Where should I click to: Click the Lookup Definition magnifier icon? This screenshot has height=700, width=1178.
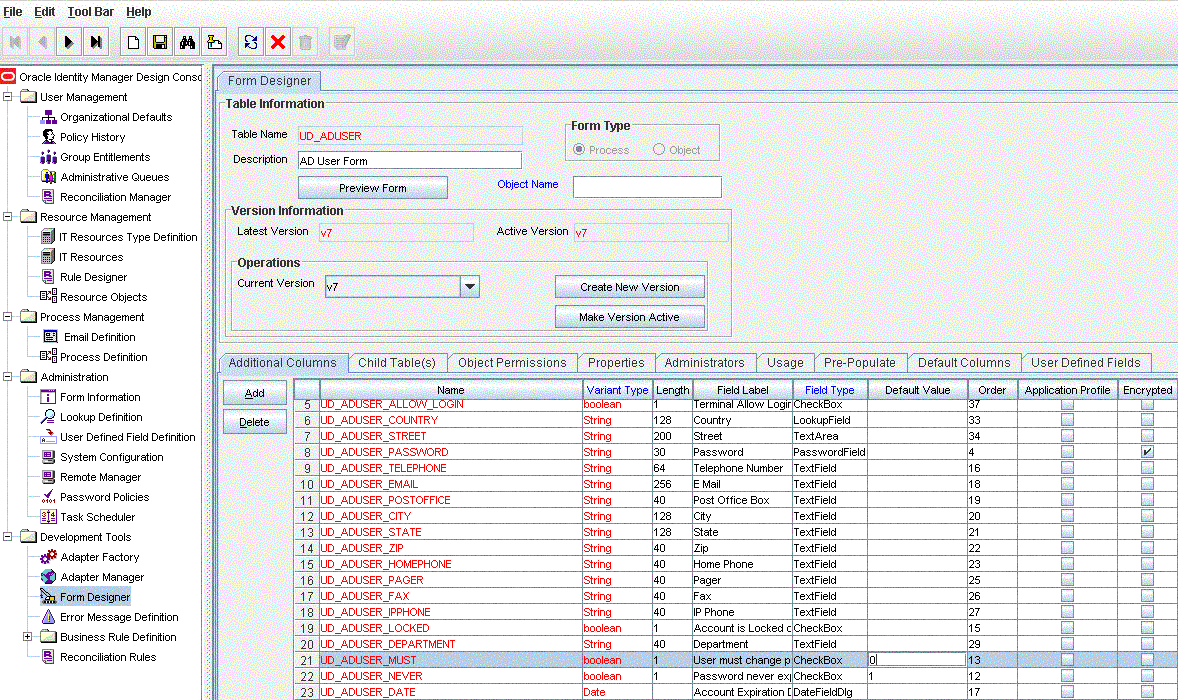[x=48, y=417]
